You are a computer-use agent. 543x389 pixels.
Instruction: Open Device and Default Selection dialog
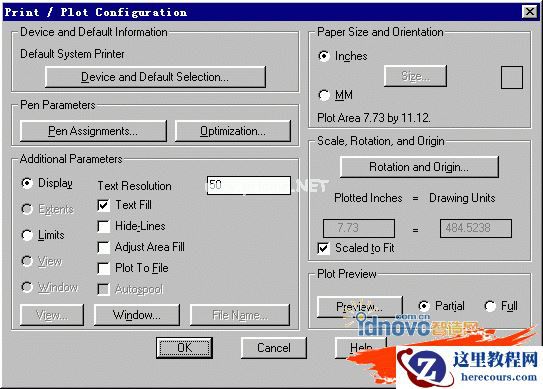(155, 77)
